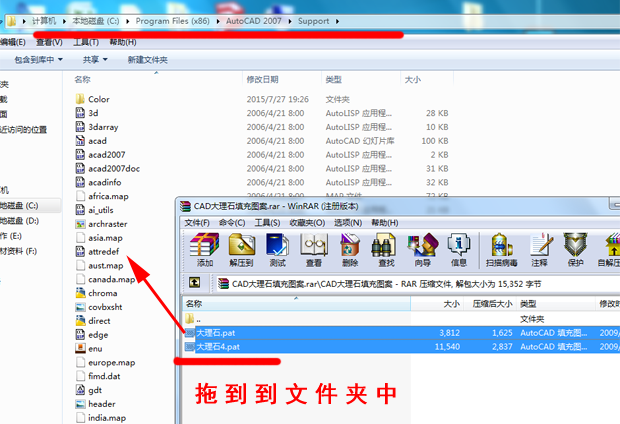Viewport: 620px width, 424px height.
Task: Sort Explorer files by 修改日期 column
Action: [282, 80]
